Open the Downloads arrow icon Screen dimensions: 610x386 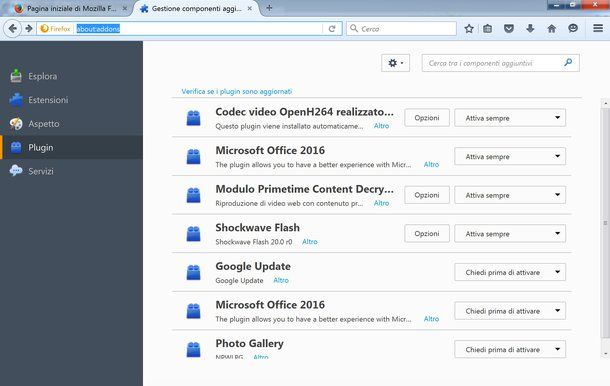(x=530, y=28)
